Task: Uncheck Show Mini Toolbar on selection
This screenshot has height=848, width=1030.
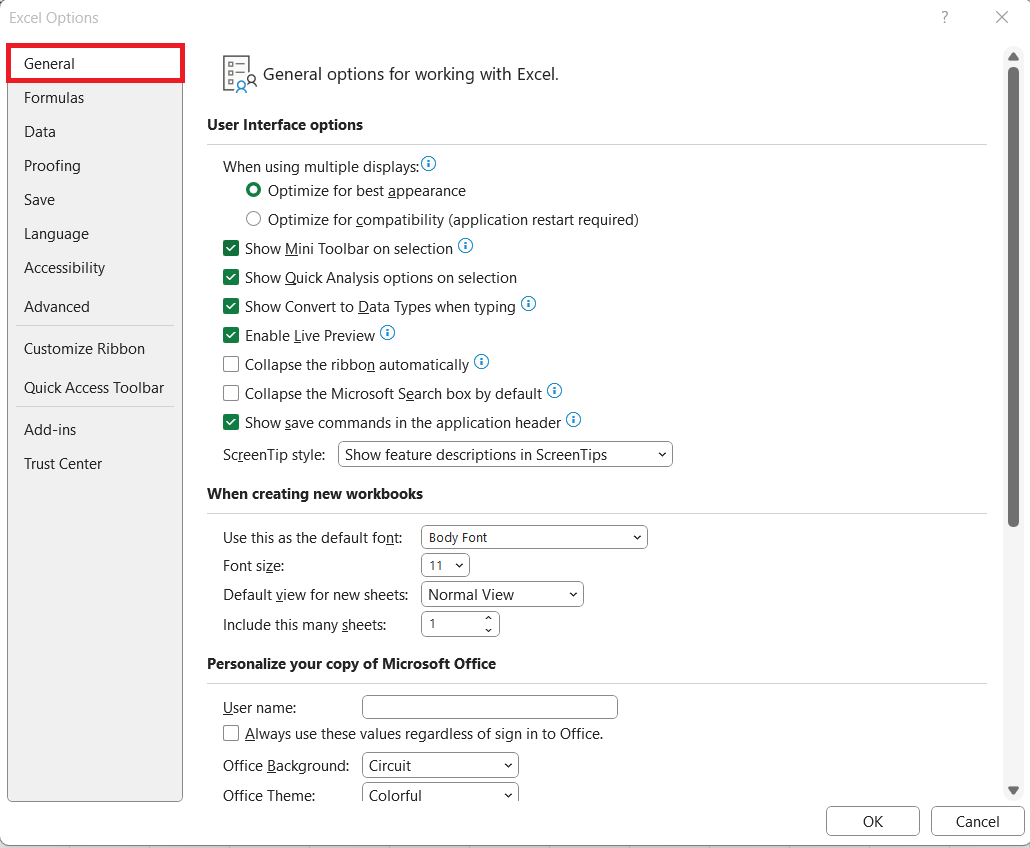Action: coord(231,248)
